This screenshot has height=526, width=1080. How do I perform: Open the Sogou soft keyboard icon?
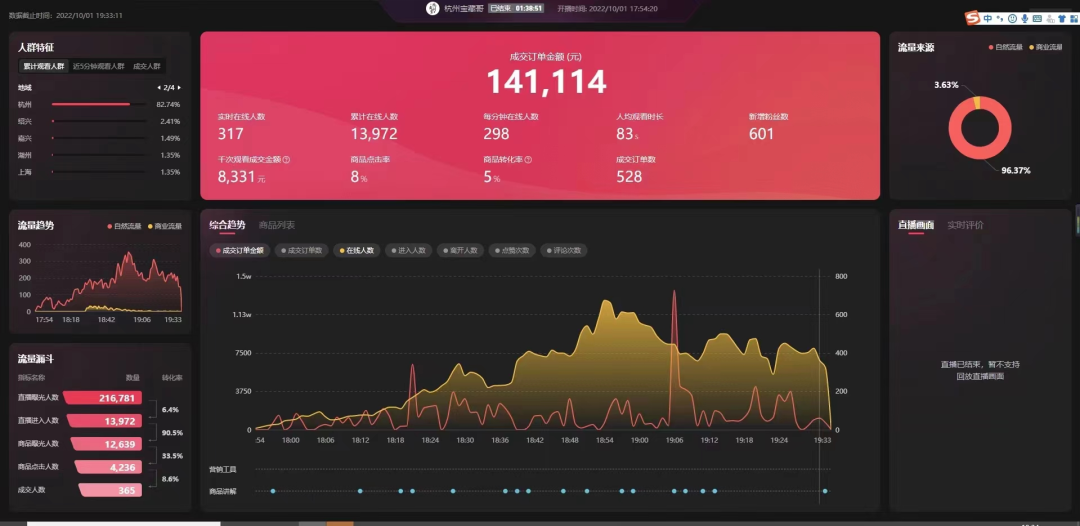(1037, 19)
